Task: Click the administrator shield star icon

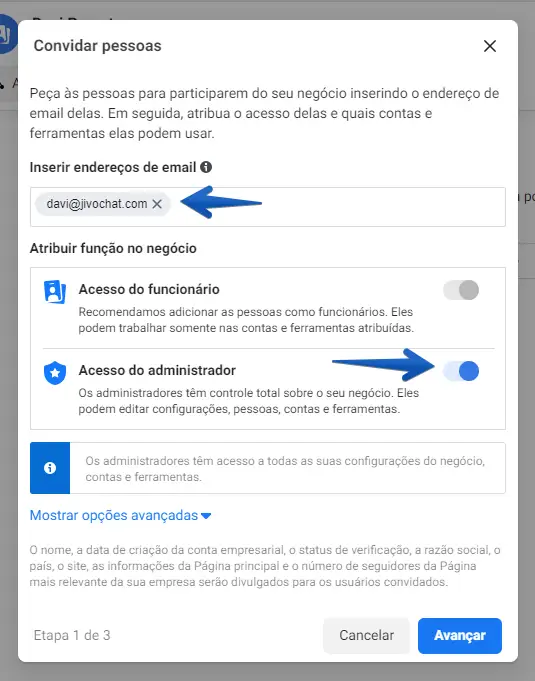Action: pyautogui.click(x=55, y=373)
